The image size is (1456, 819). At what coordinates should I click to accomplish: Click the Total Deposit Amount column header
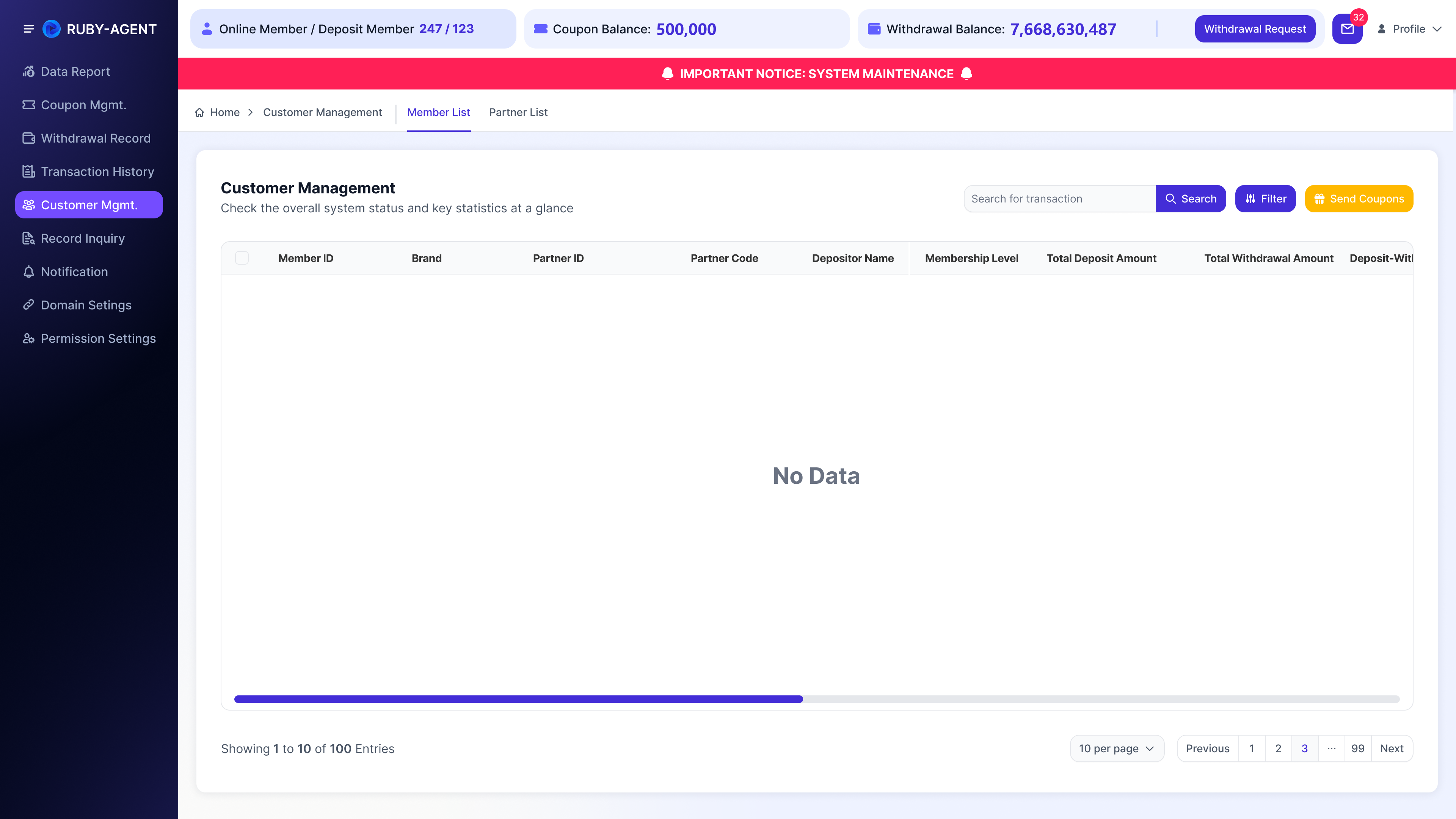[1101, 258]
